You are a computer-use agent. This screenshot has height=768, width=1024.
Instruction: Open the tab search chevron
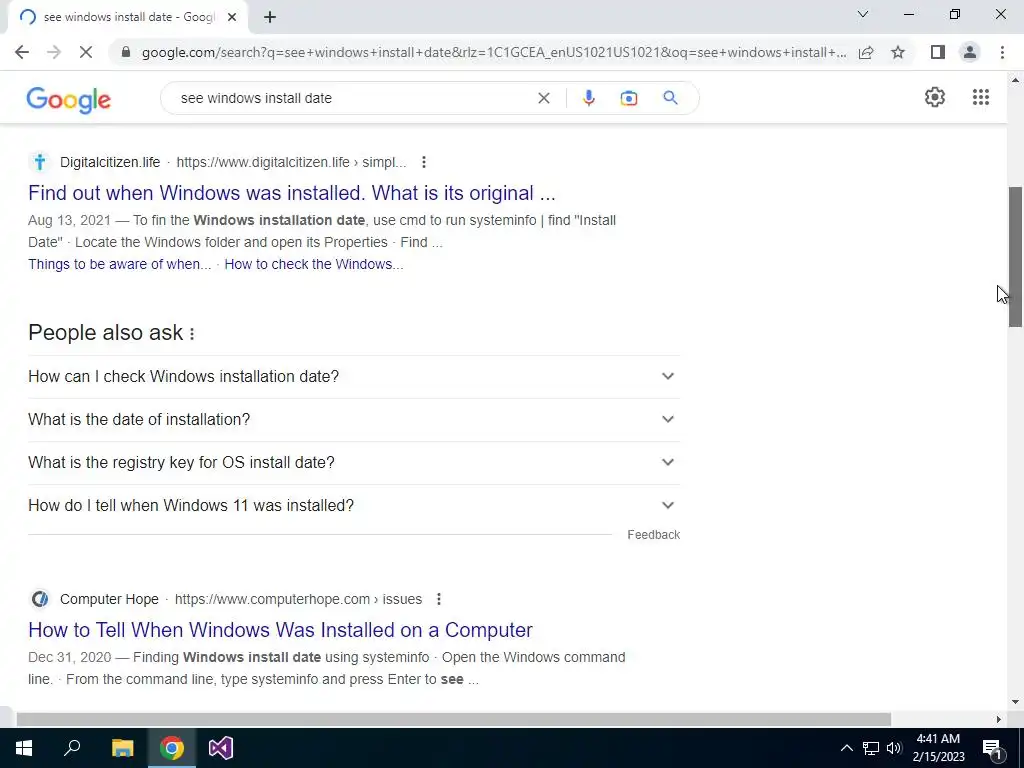coord(863,14)
